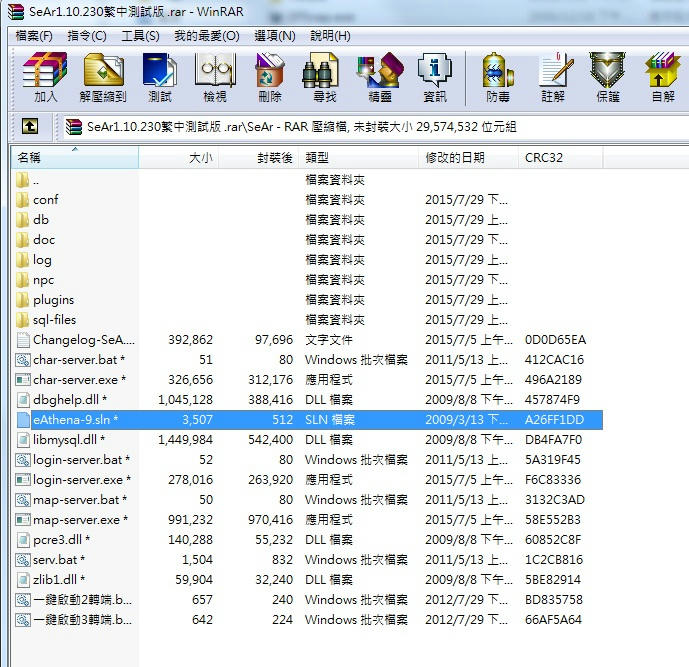Select the 一鍵啟動2轉端 batch file
The height and width of the screenshot is (667, 689).
[x=82, y=600]
